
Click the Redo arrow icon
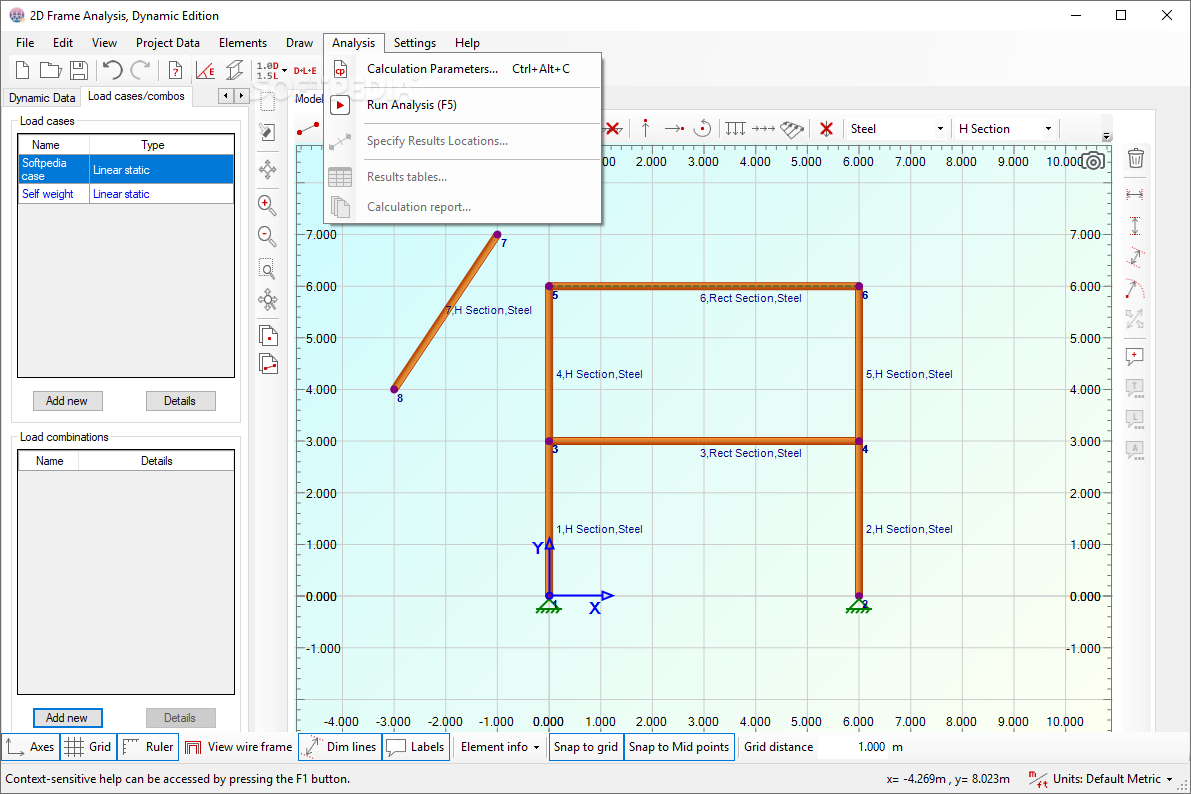(141, 71)
